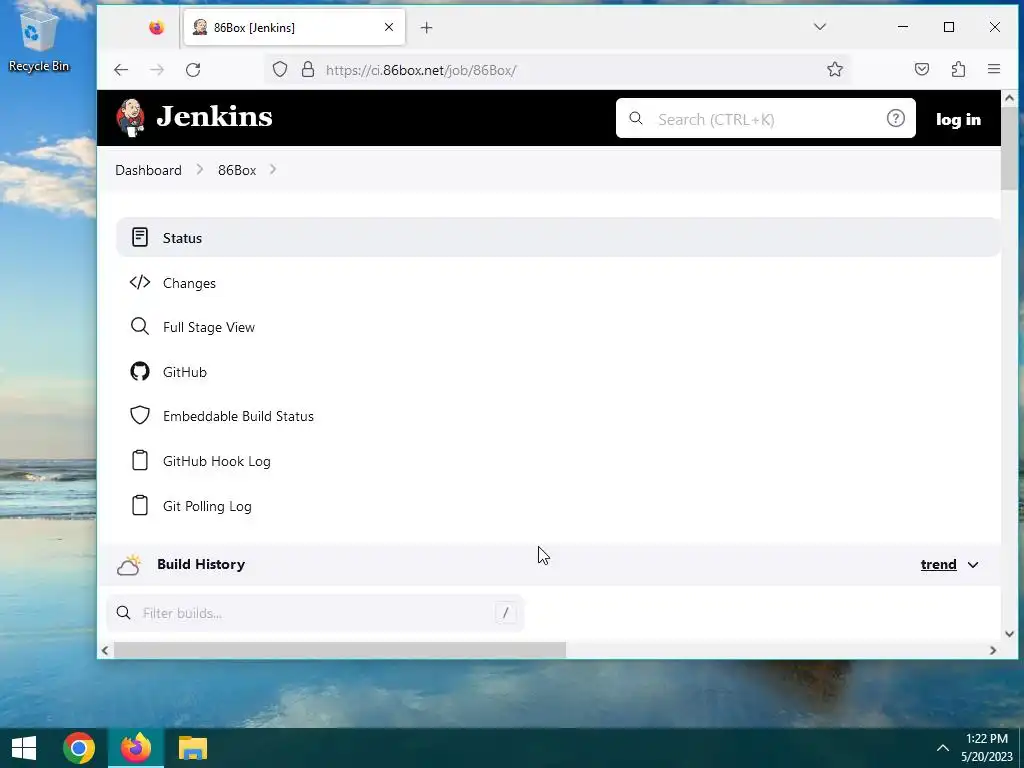Expand the 86Box breadcrumb chevron
1024x768 pixels.
[272, 170]
